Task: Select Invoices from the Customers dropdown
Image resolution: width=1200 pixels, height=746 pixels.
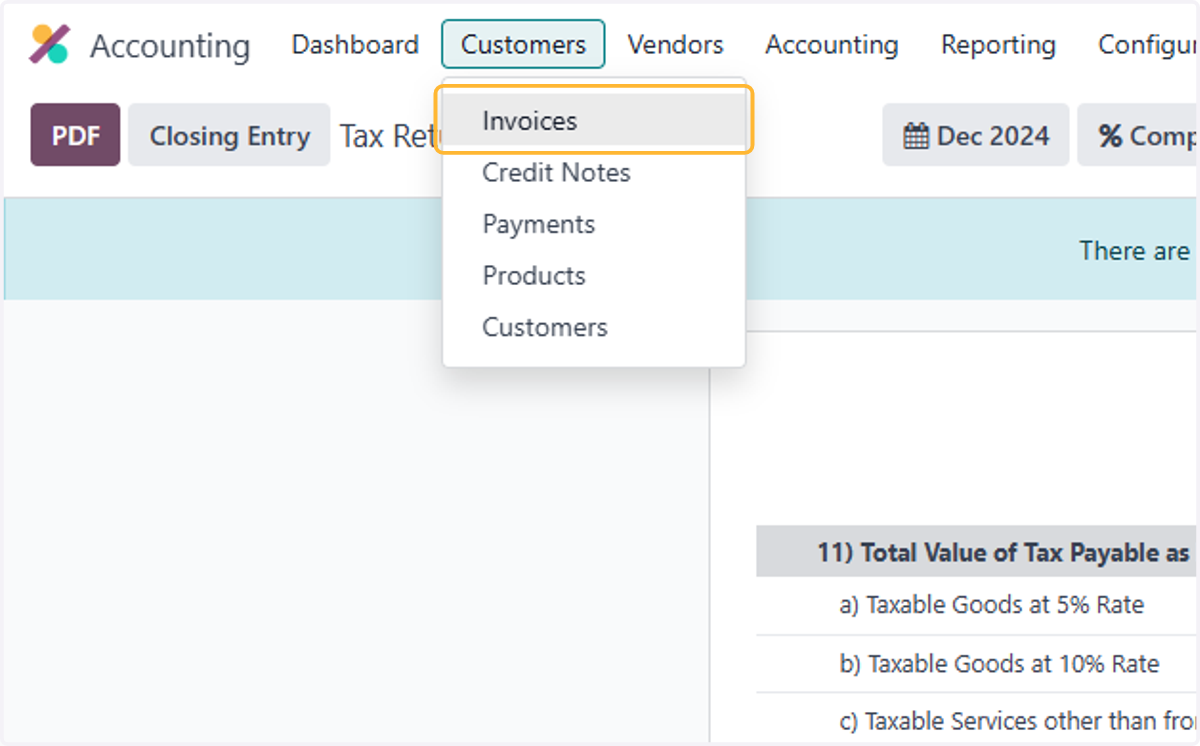Action: (x=594, y=121)
